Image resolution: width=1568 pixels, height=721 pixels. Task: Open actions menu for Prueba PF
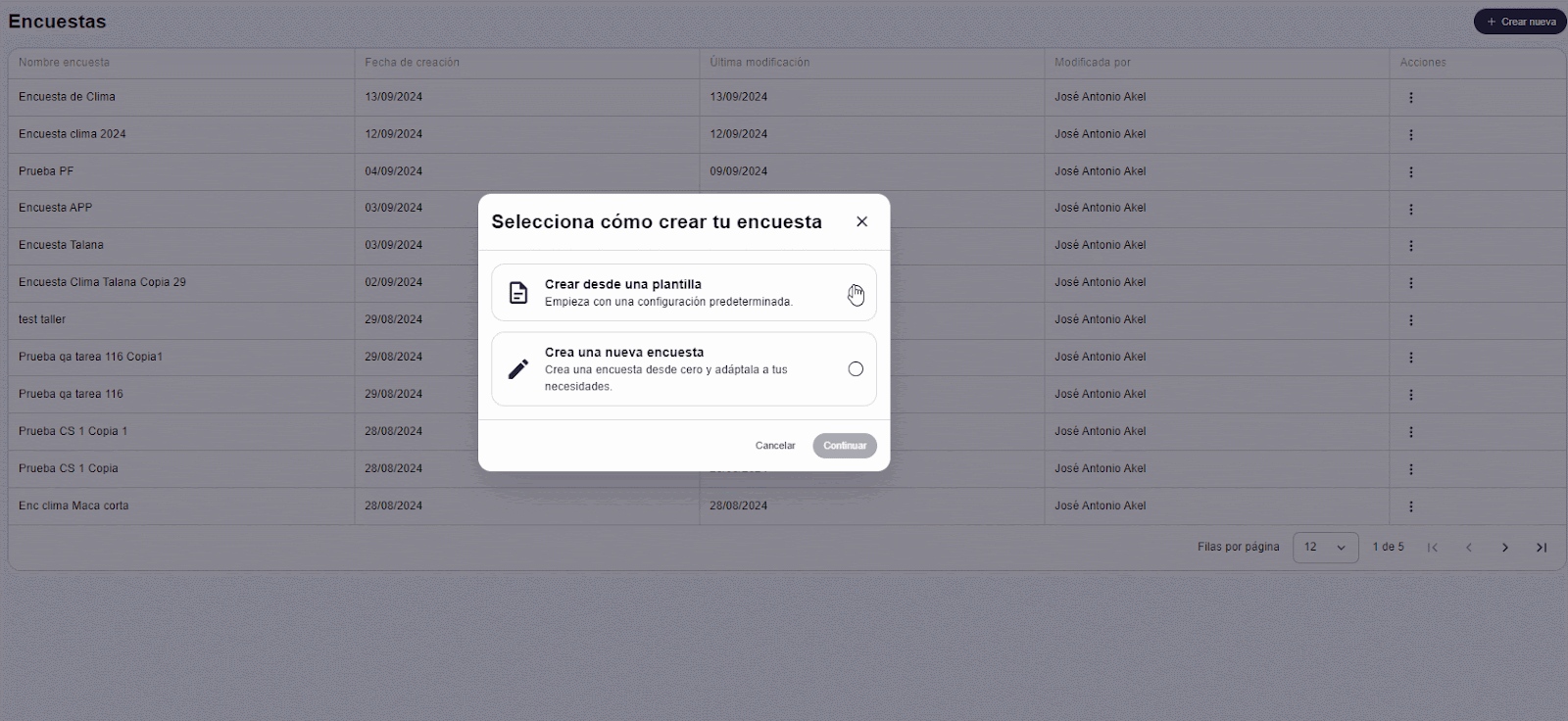tap(1411, 171)
